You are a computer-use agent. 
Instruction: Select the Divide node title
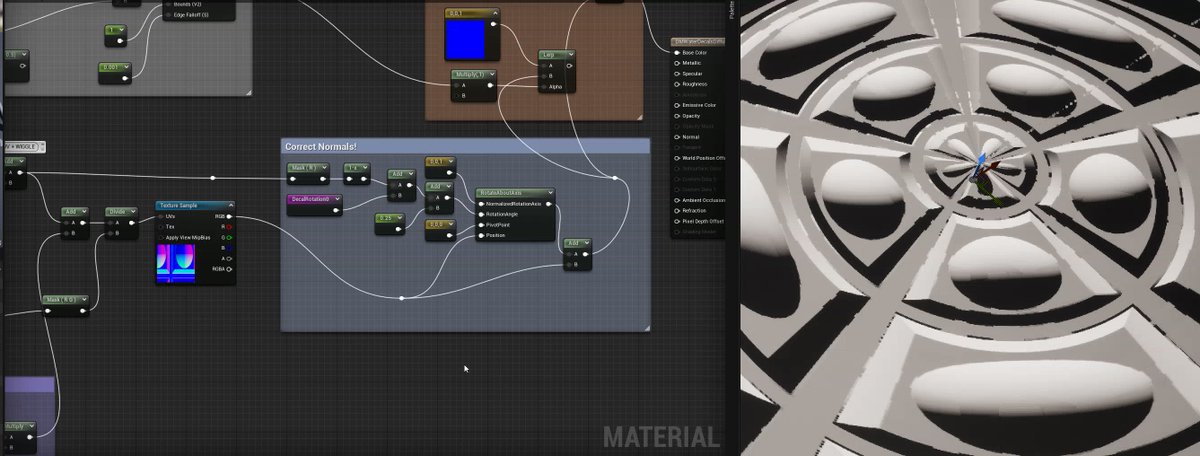(x=117, y=212)
